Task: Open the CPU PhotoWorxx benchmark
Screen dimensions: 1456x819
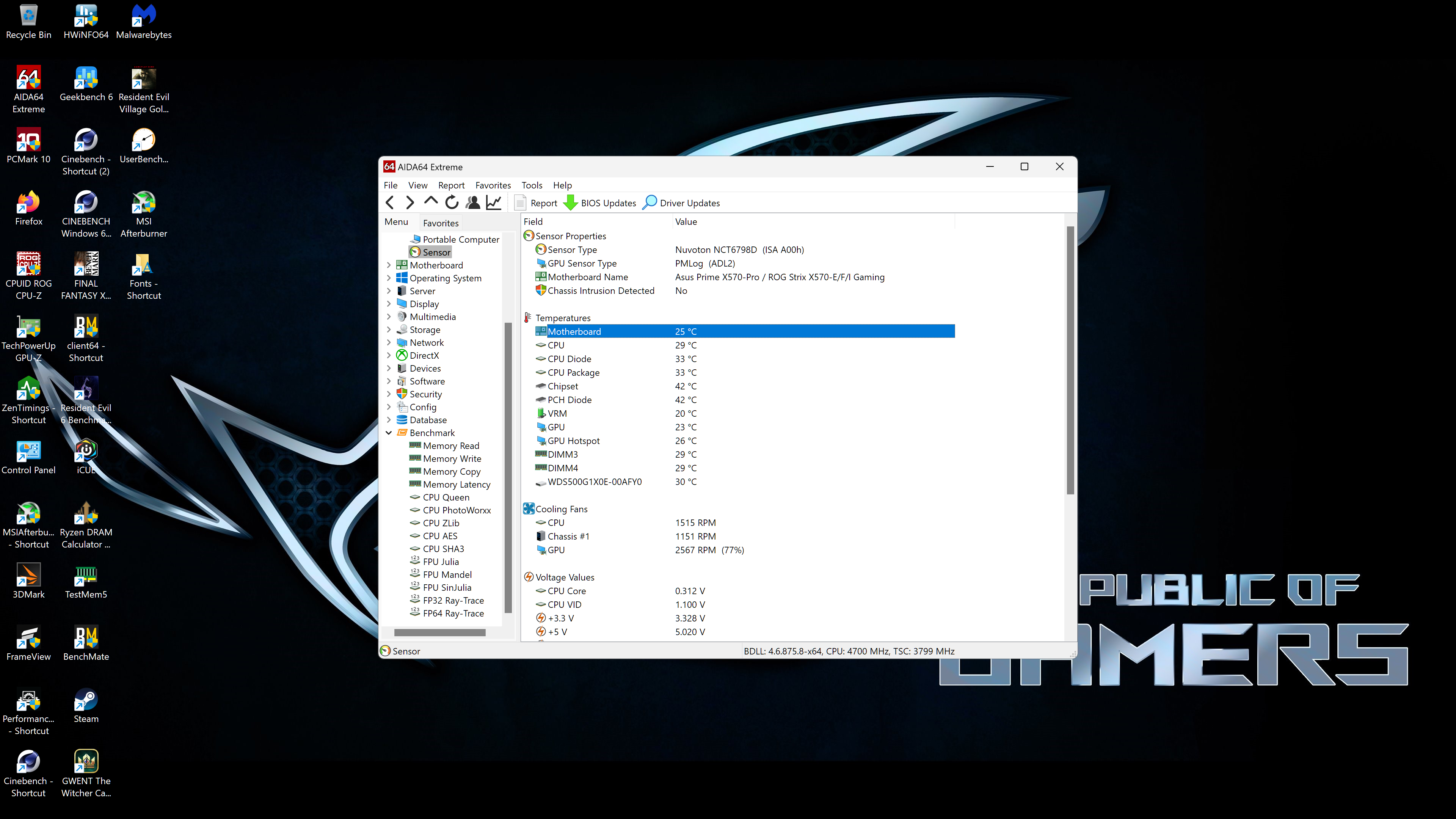Action: tap(450, 510)
